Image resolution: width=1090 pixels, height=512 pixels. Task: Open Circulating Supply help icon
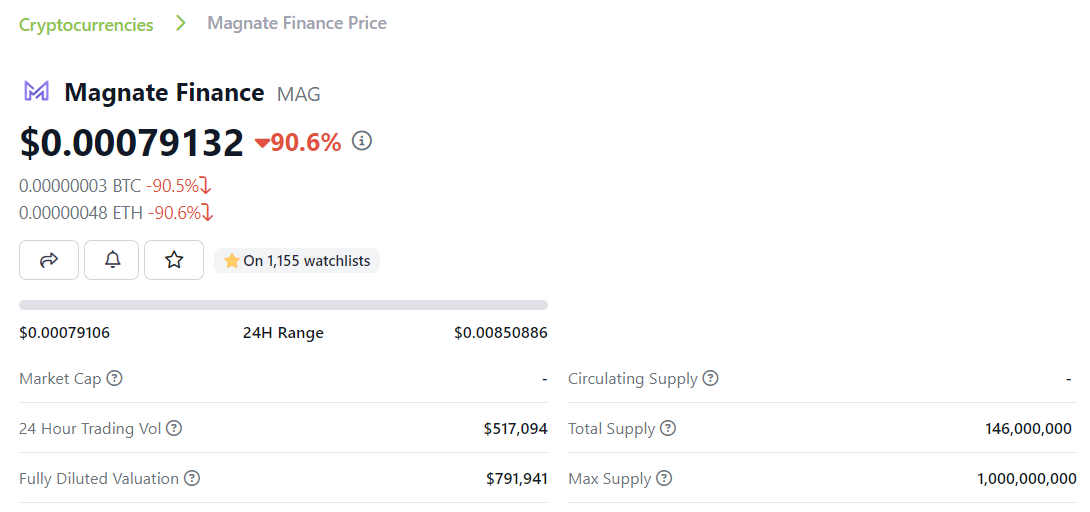coord(710,379)
